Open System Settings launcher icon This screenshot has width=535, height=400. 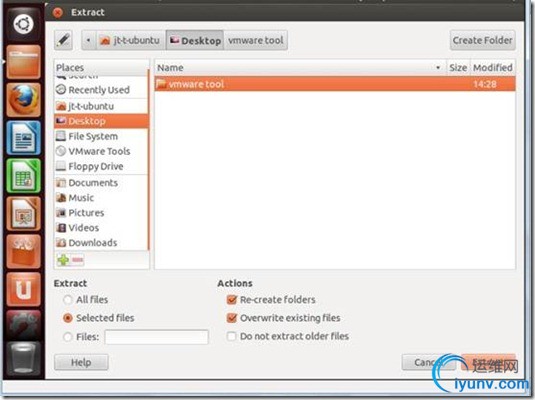24,324
